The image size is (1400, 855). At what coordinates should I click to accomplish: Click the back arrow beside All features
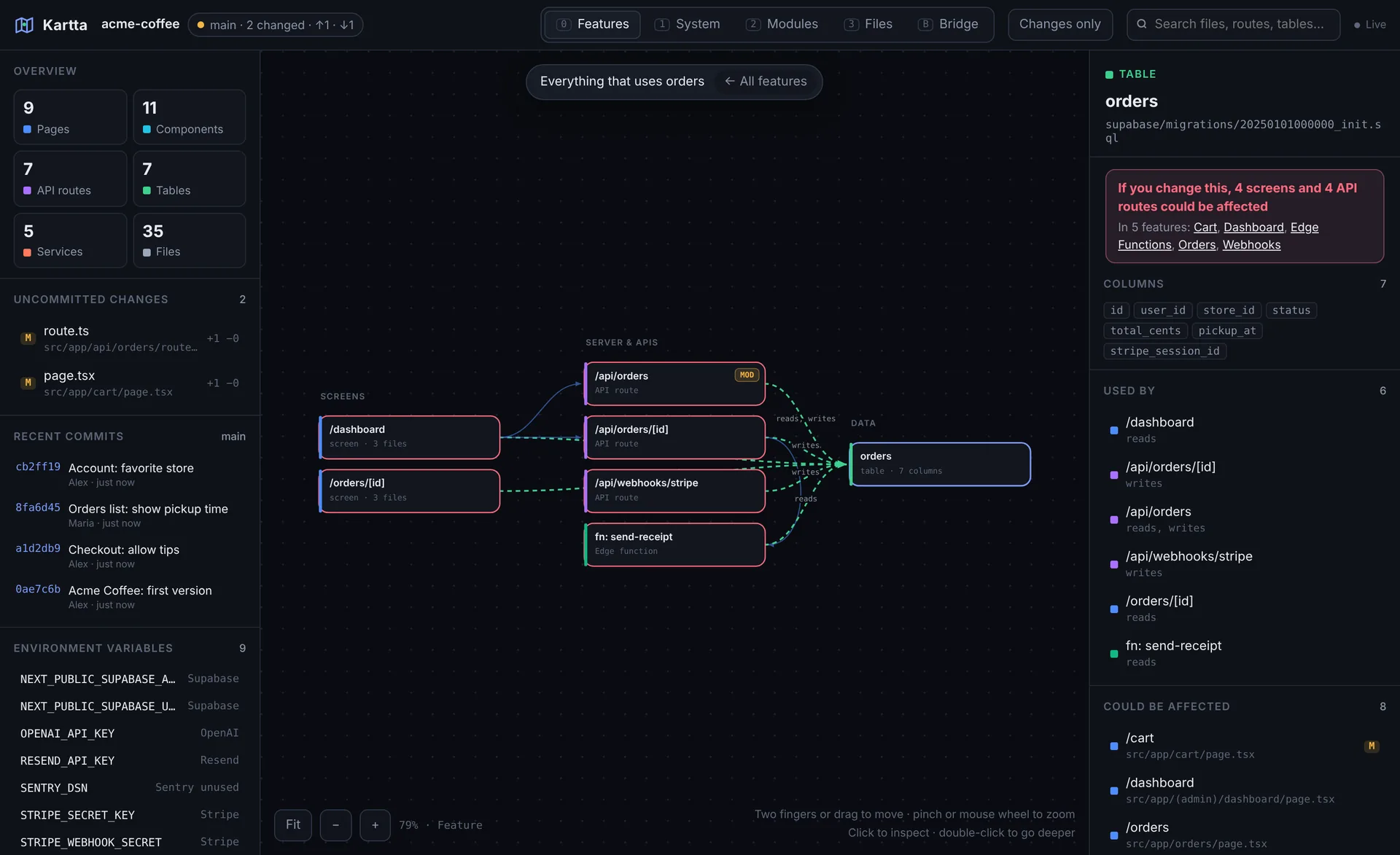coord(729,81)
